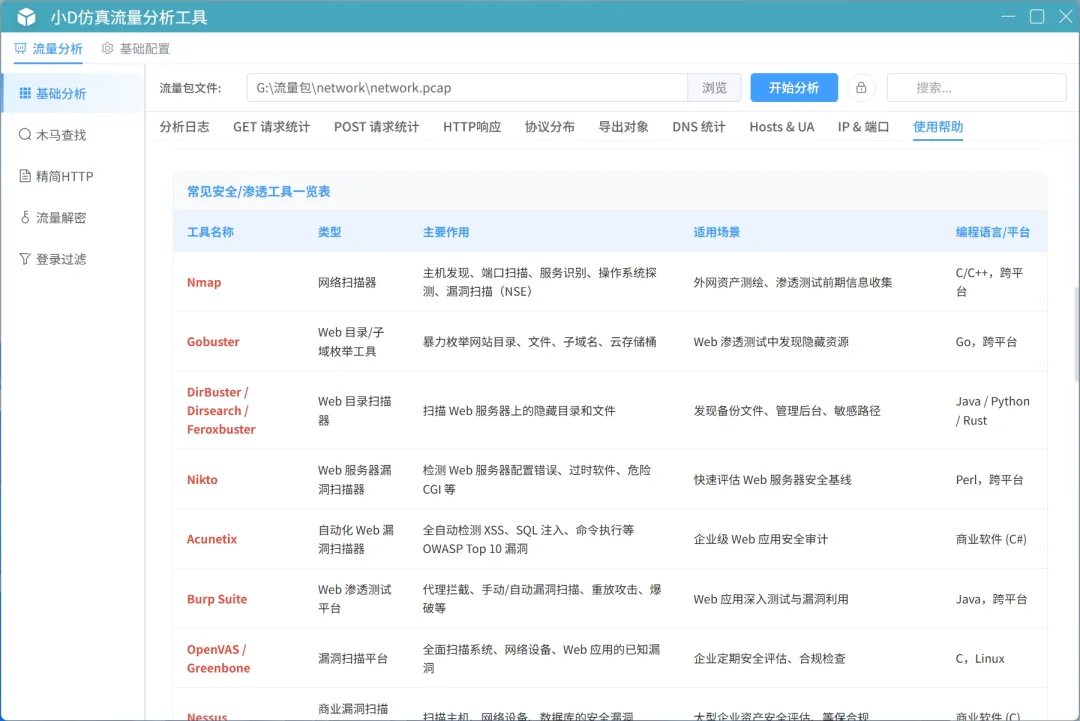1080x721 pixels.
Task: Click the 常见安全/渗透工具一览表 heading
Action: click(x=258, y=191)
